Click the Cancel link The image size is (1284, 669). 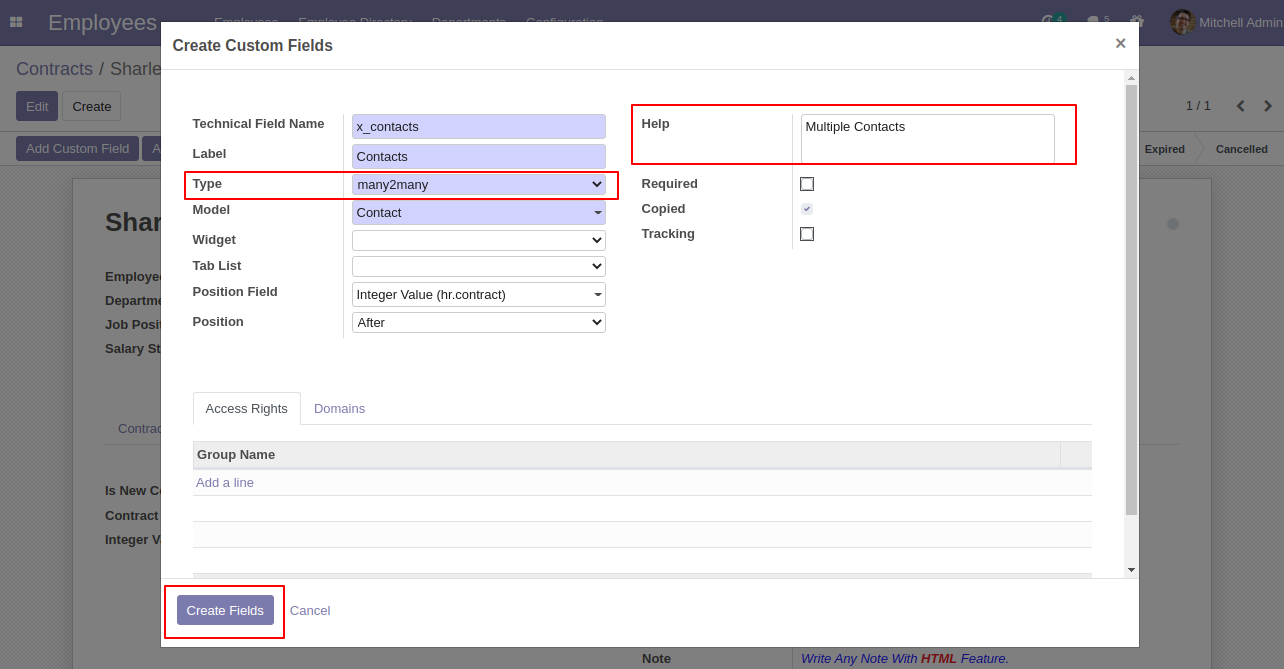(x=310, y=610)
